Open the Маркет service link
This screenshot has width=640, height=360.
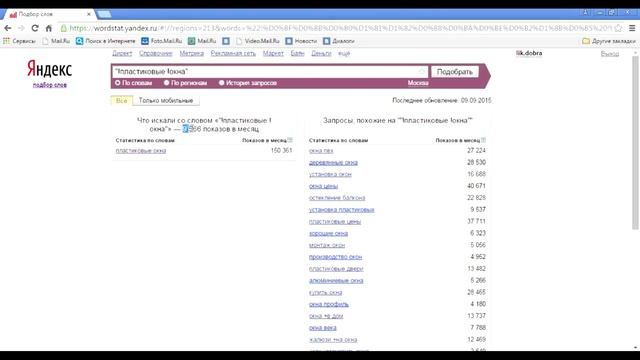point(273,53)
